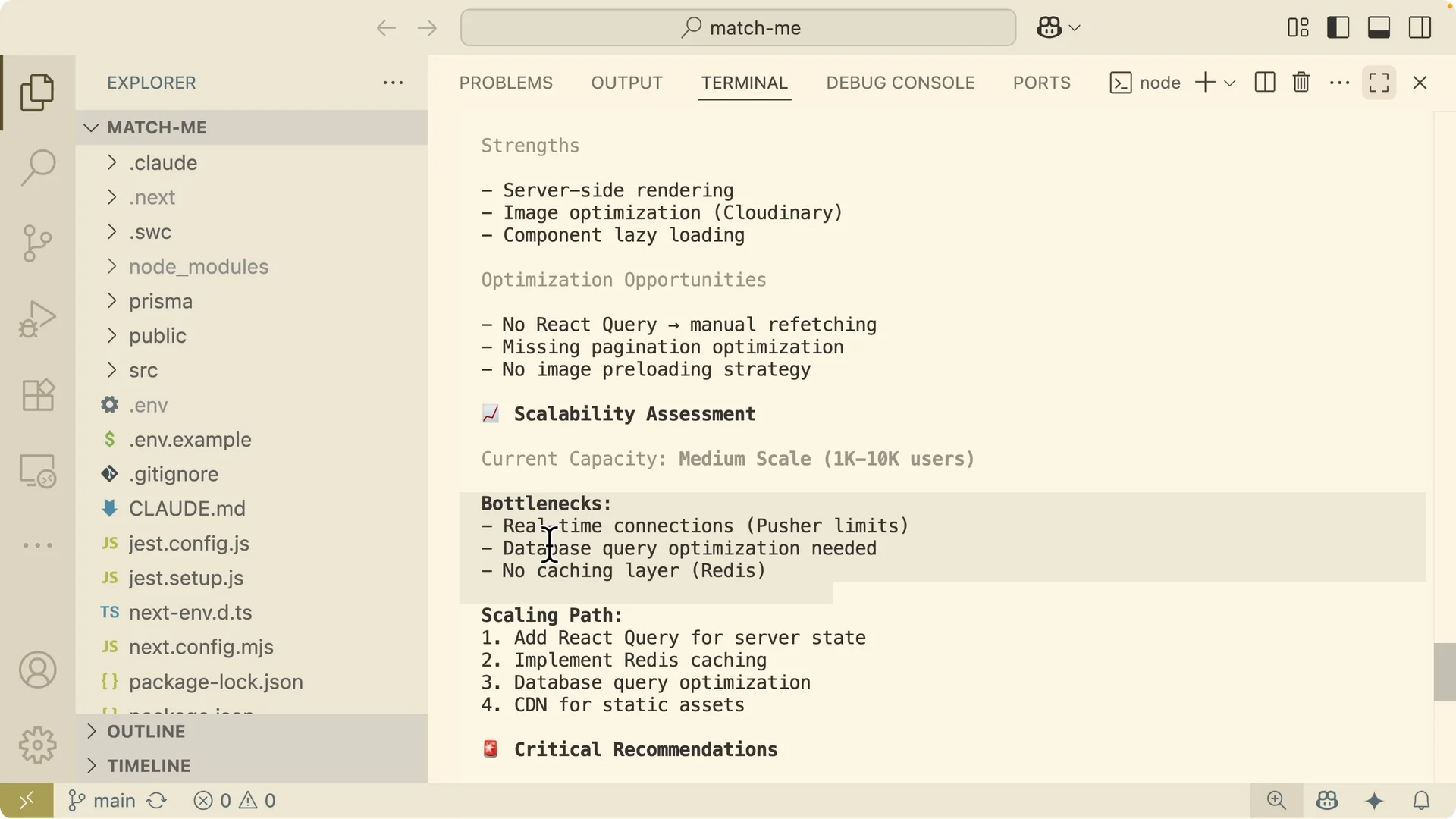Click the terminal vertical scrollbar thumb
Image resolution: width=1456 pixels, height=819 pixels.
(x=1445, y=672)
